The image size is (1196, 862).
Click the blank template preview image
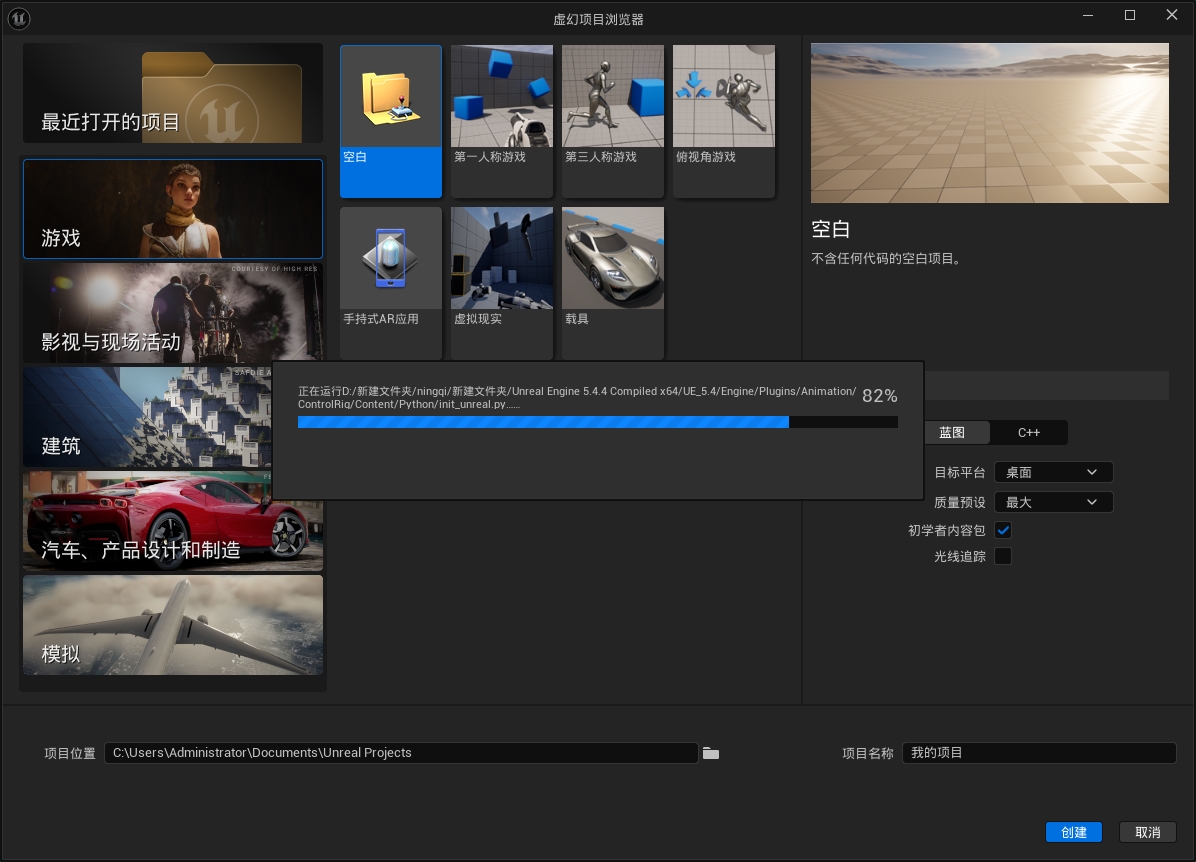coord(989,123)
